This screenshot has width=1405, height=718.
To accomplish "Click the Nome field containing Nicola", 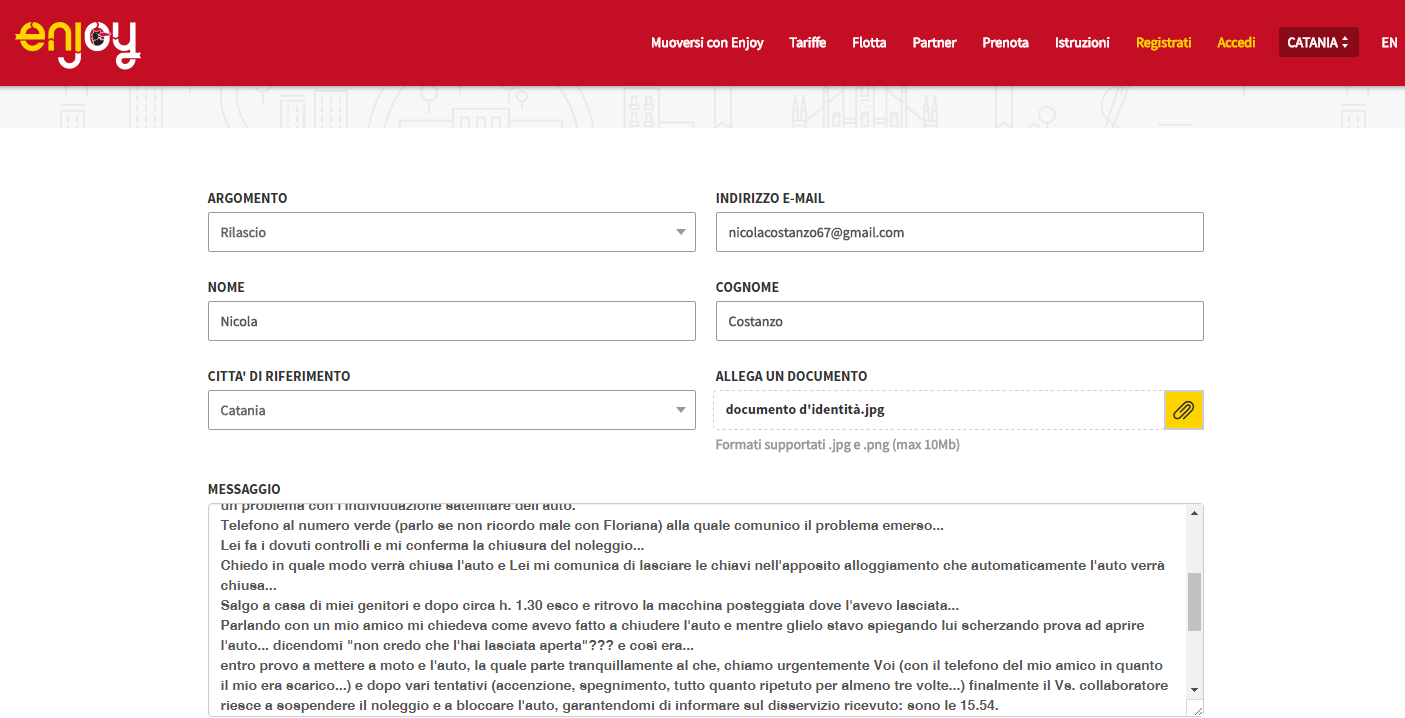I will 451,321.
